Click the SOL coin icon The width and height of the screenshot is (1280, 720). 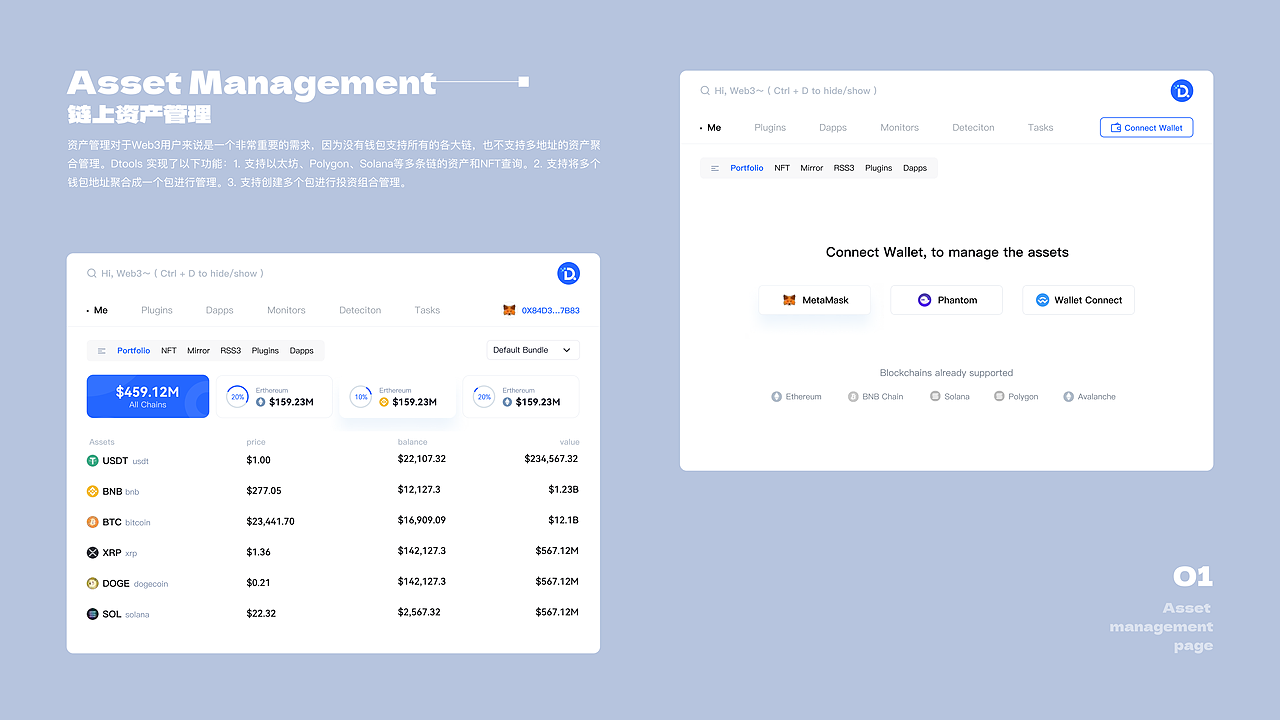(93, 614)
